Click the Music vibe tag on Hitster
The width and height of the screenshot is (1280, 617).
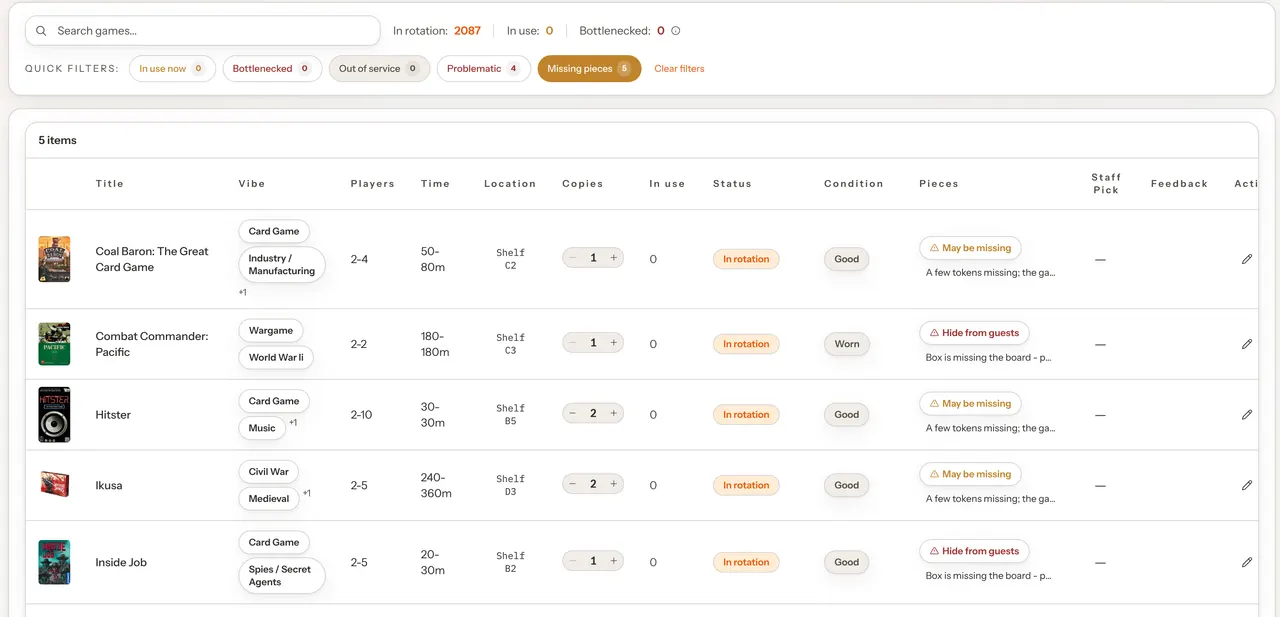[x=262, y=428]
